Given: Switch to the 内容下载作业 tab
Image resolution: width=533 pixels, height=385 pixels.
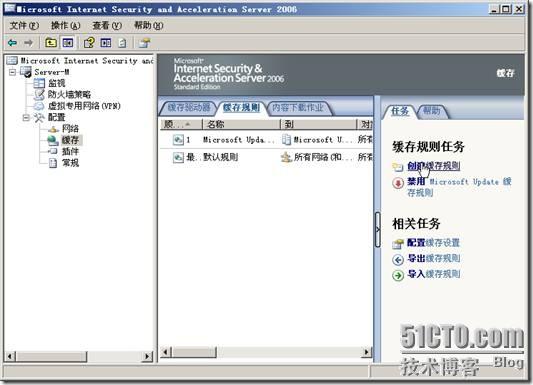Looking at the screenshot, I should click(298, 108).
